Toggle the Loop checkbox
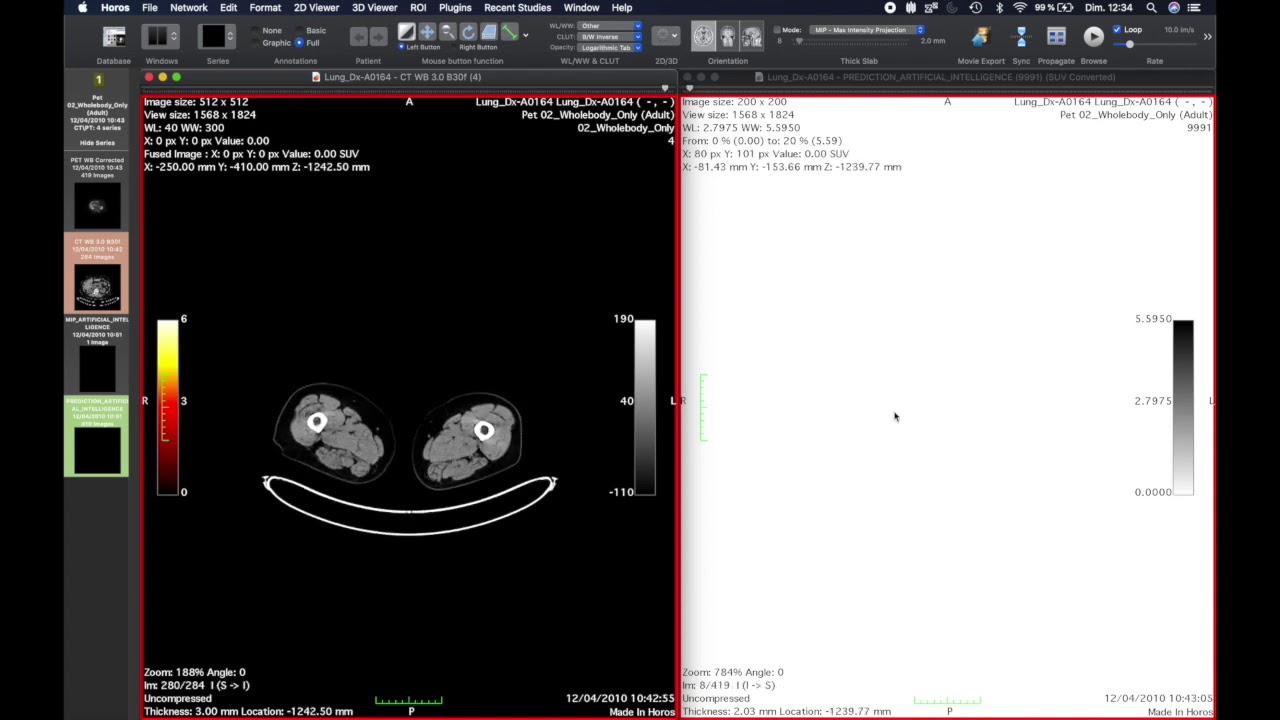 pos(1117,30)
